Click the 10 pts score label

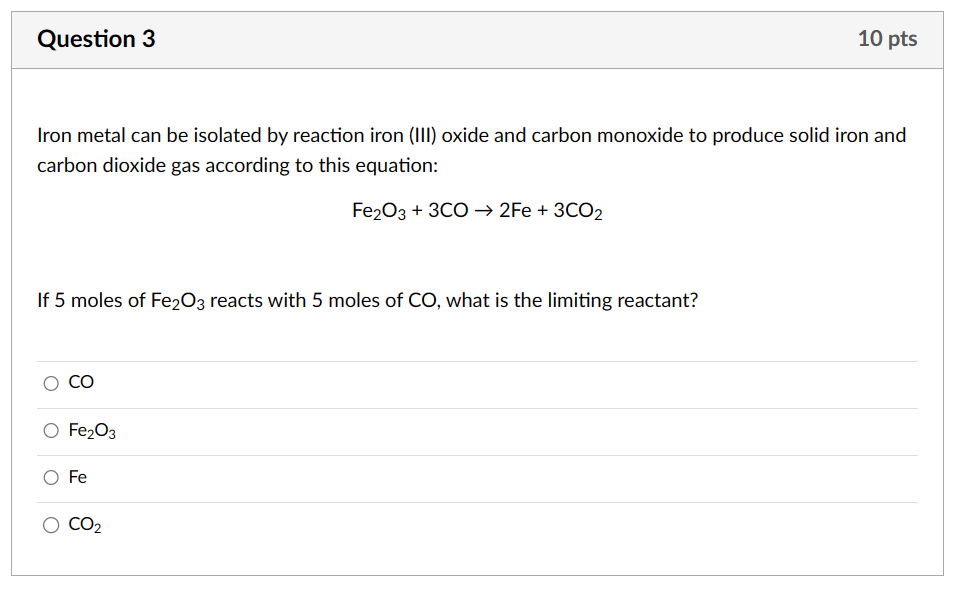click(x=887, y=39)
